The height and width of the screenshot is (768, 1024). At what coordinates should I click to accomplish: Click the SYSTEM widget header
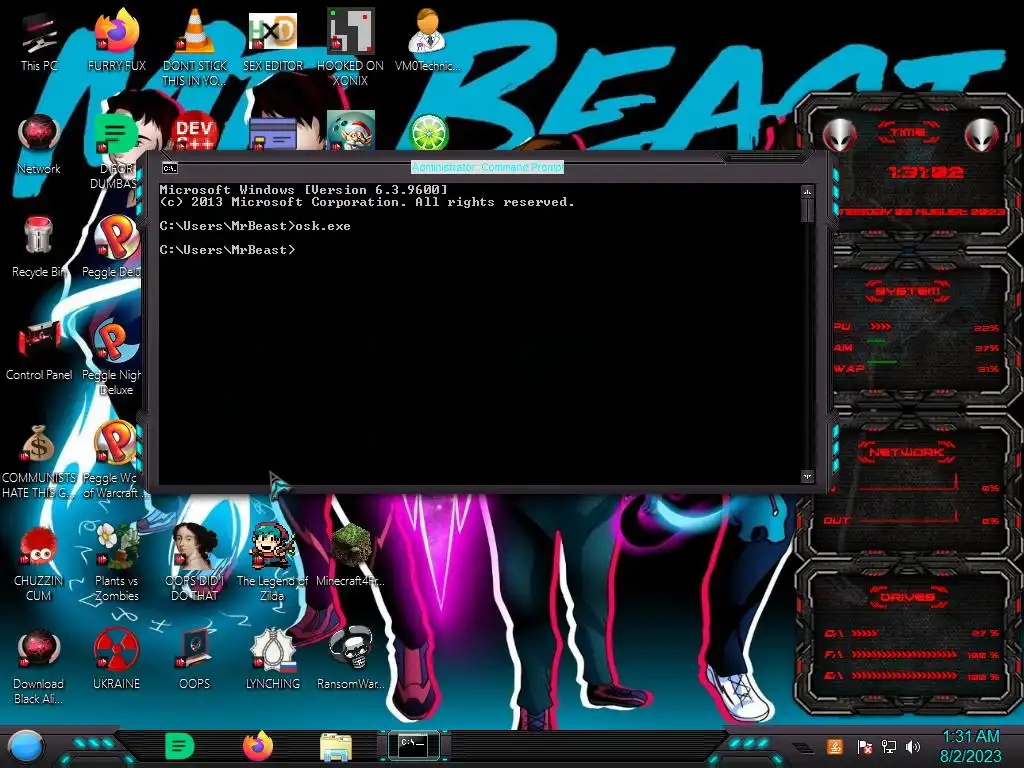[x=908, y=291]
